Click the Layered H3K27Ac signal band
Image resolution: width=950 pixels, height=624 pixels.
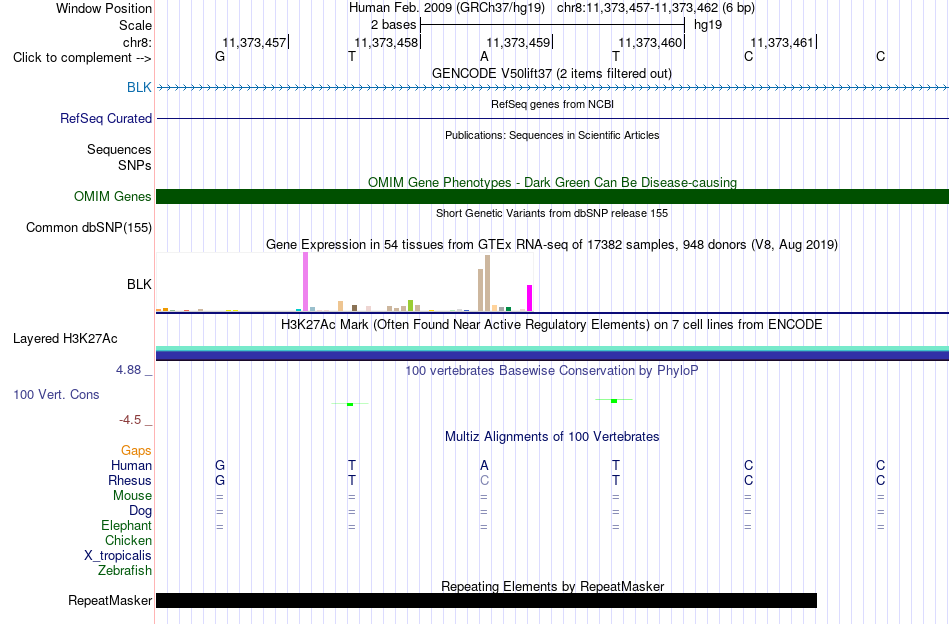pyautogui.click(x=552, y=353)
